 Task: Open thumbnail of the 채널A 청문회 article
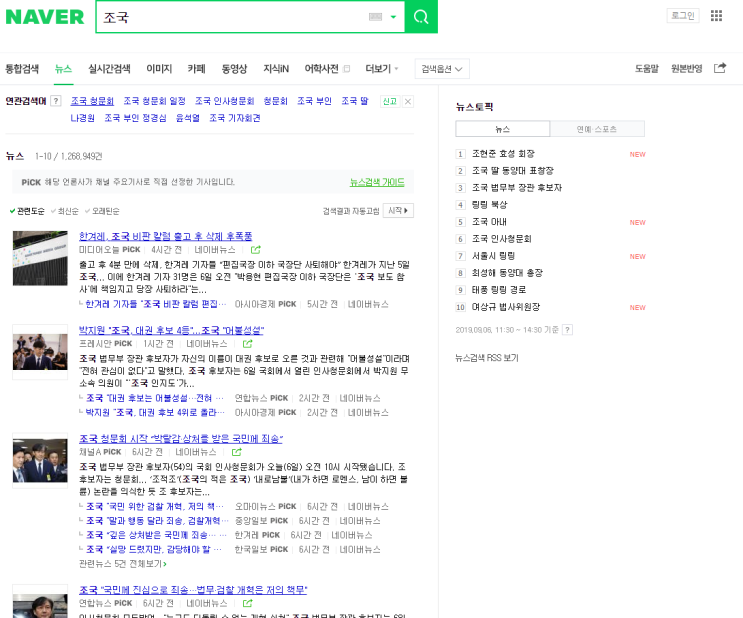[x=40, y=460]
